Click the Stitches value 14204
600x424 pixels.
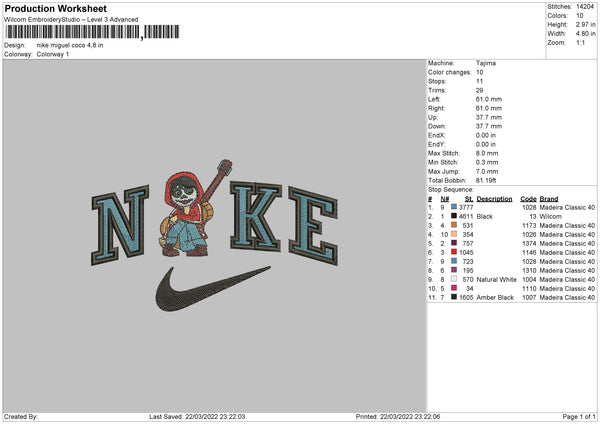click(x=585, y=7)
